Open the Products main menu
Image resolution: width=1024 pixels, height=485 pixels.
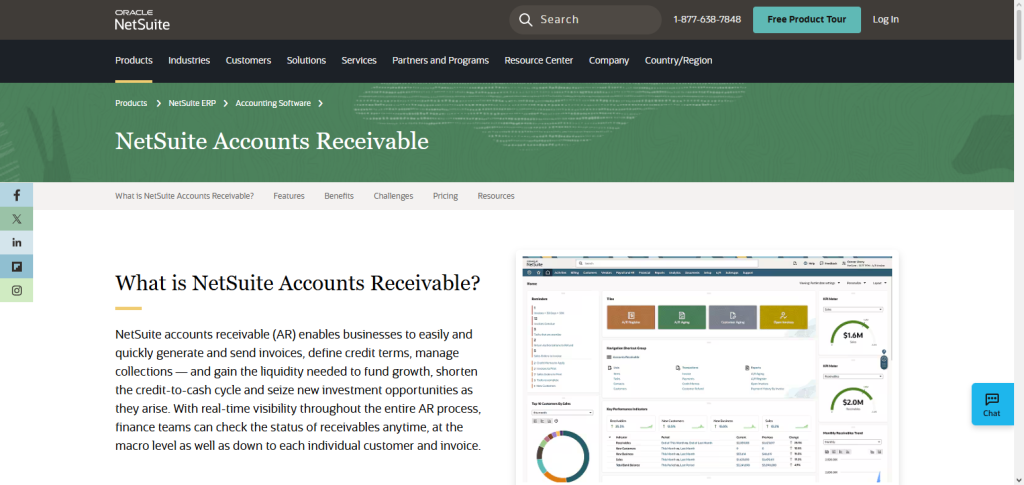[x=134, y=60]
